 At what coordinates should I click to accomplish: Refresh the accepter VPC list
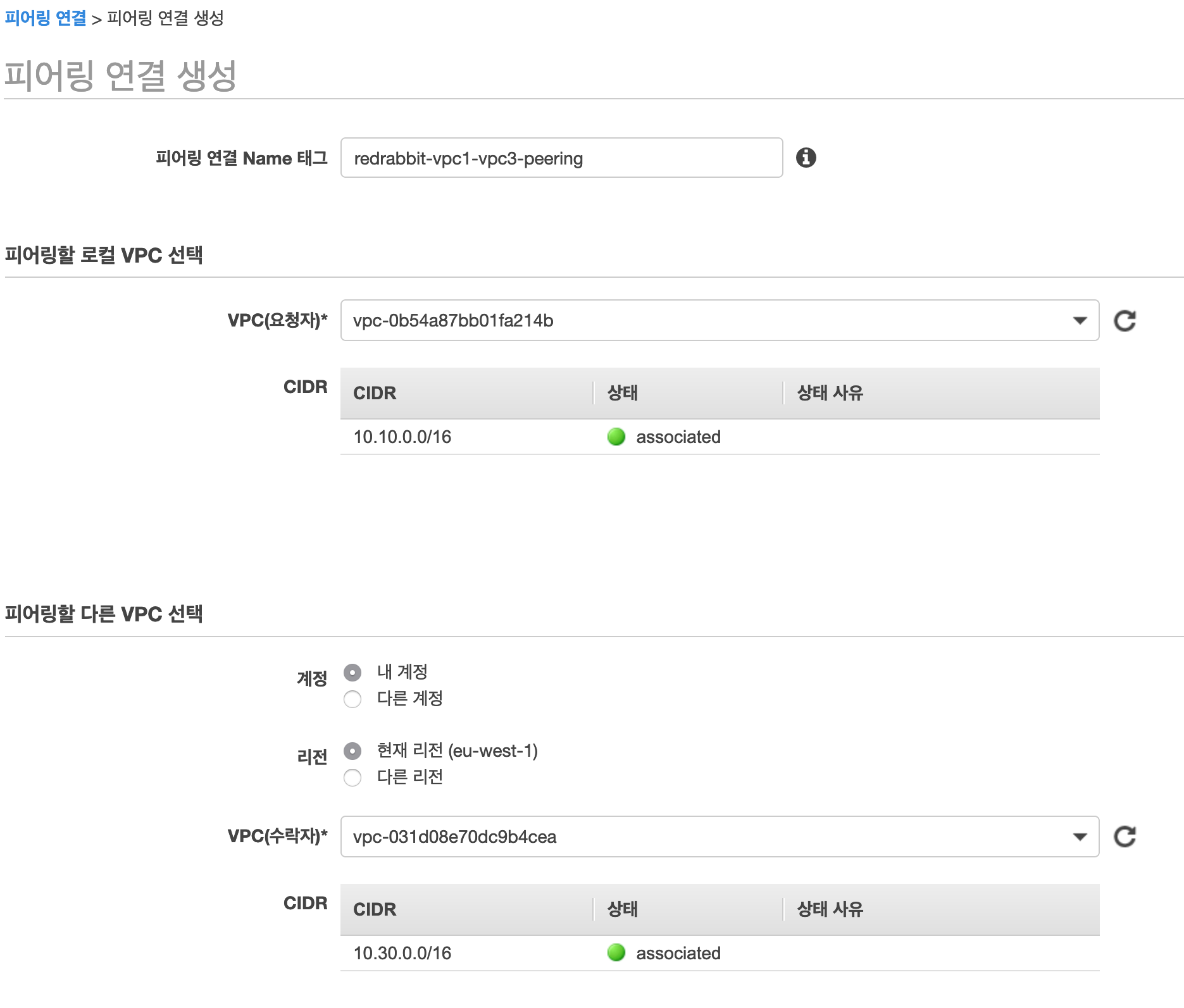1125,837
